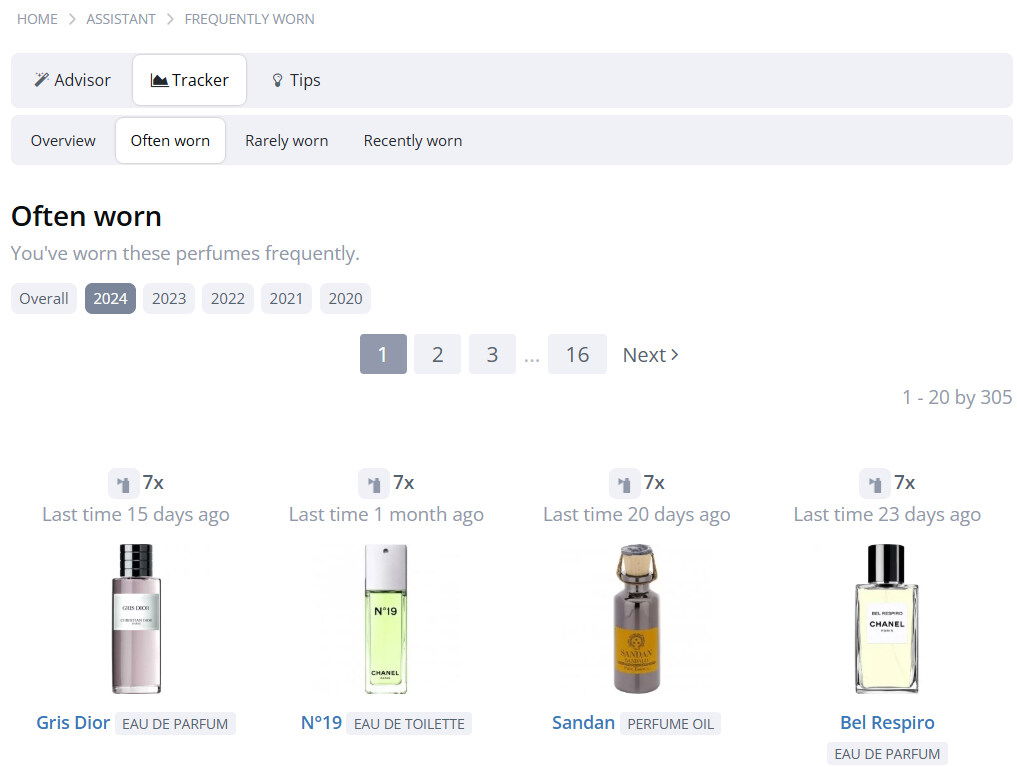Click spray icon above N°19
Image resolution: width=1017 pixels, height=767 pixels.
(x=374, y=484)
